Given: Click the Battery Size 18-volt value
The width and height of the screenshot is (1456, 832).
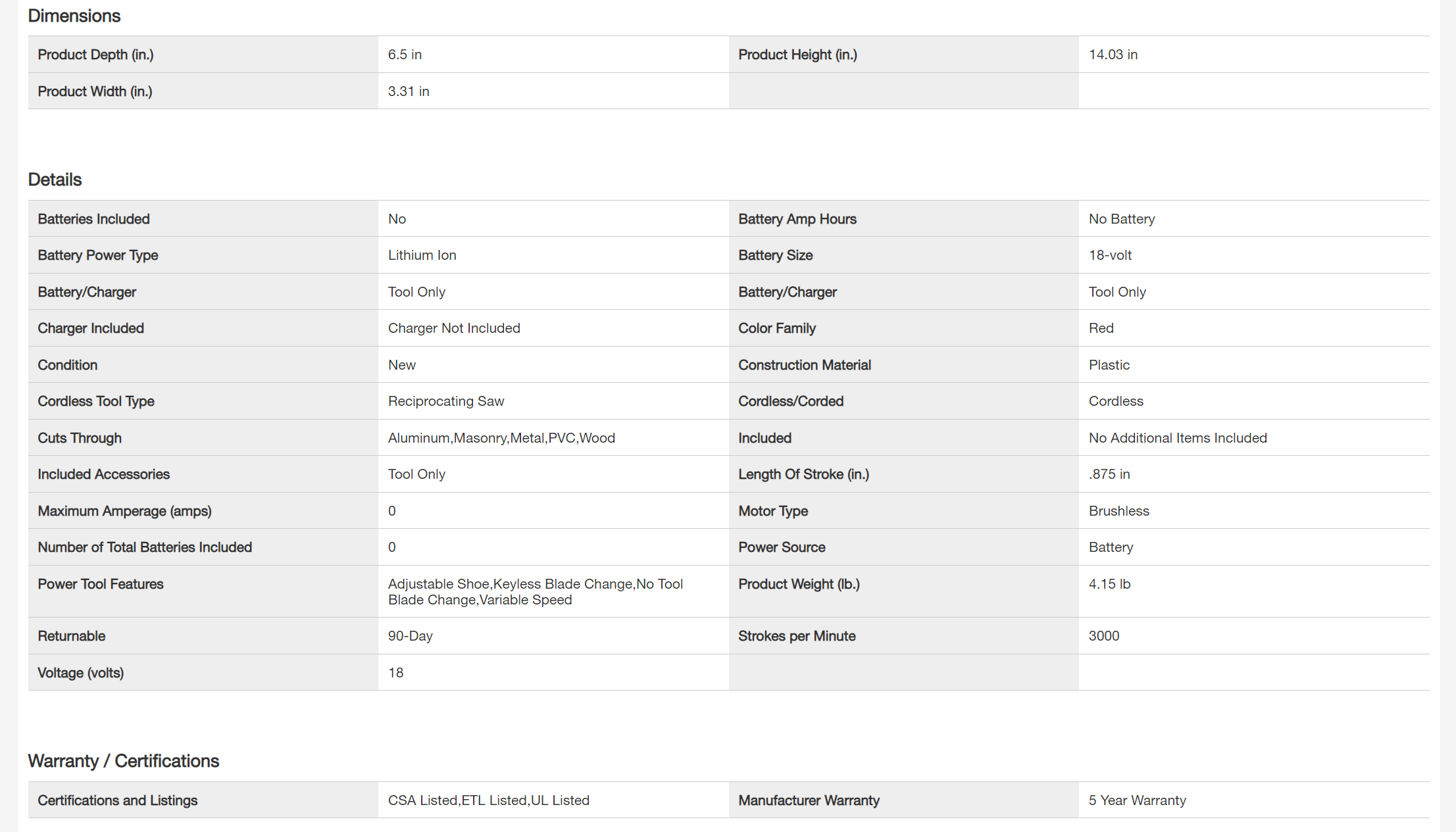Looking at the screenshot, I should tap(1110, 255).
